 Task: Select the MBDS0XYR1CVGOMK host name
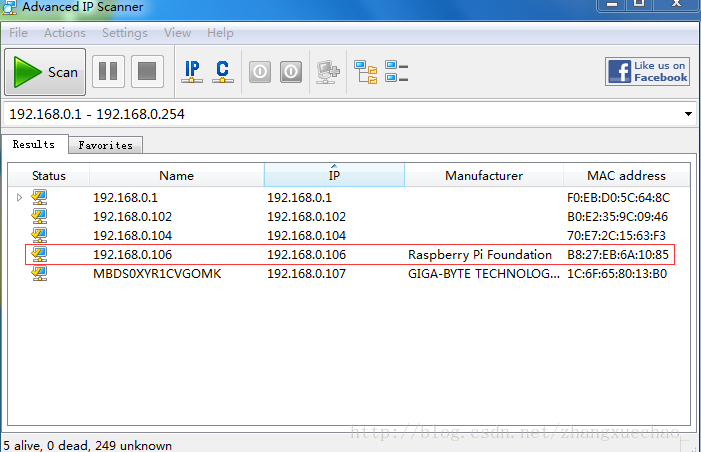coord(157,274)
